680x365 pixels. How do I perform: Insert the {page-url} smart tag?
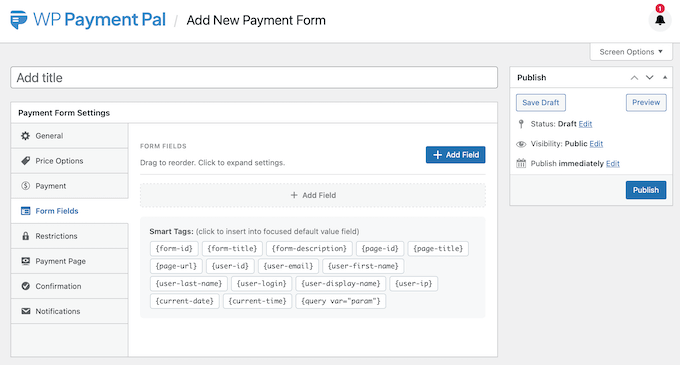click(176, 266)
